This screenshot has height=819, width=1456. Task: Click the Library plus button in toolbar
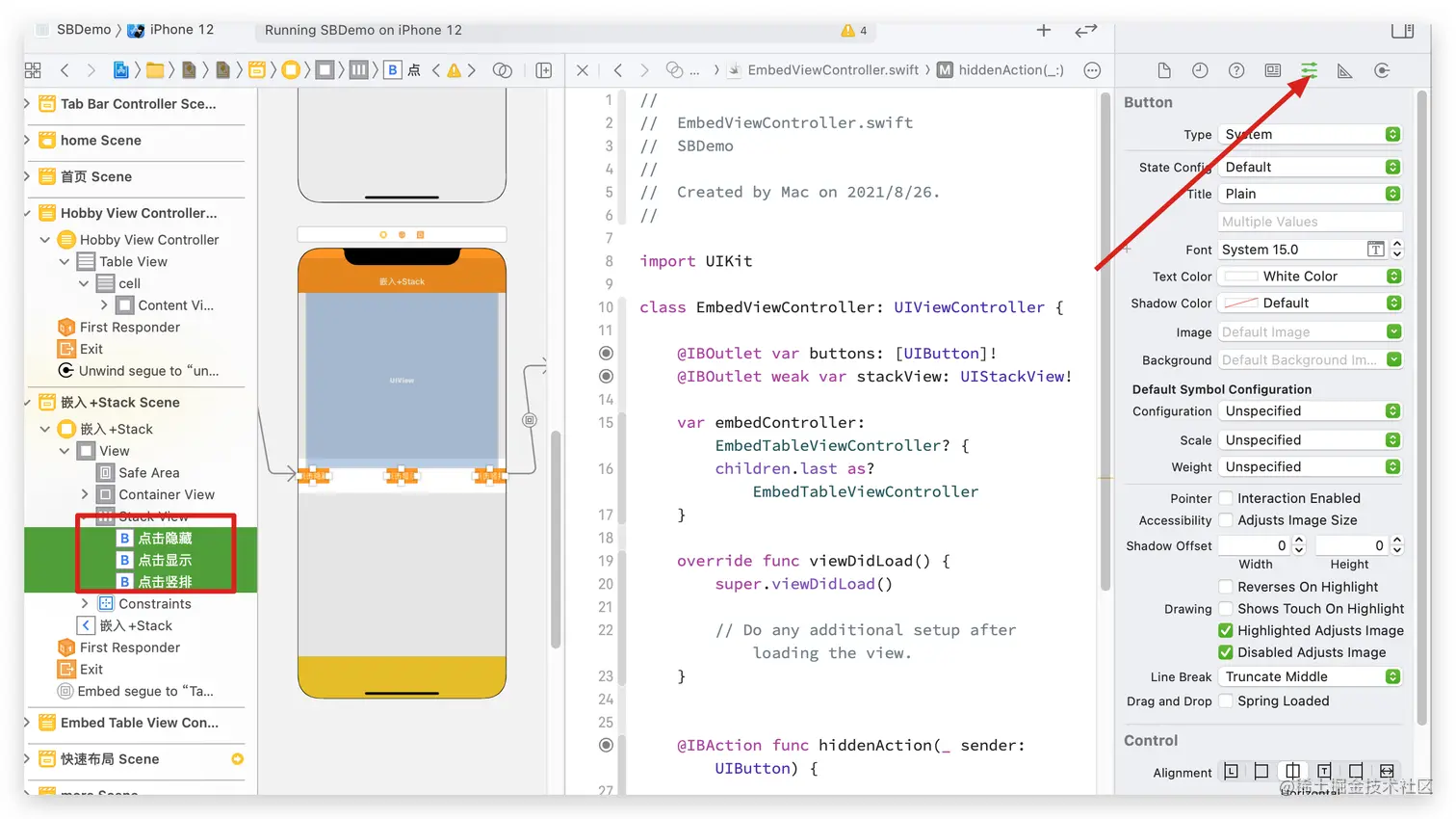[x=1043, y=30]
